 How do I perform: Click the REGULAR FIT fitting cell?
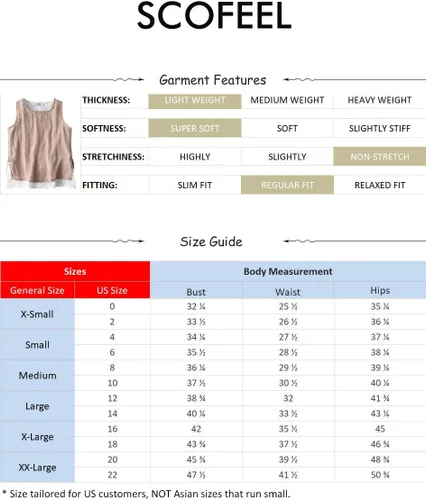287,185
